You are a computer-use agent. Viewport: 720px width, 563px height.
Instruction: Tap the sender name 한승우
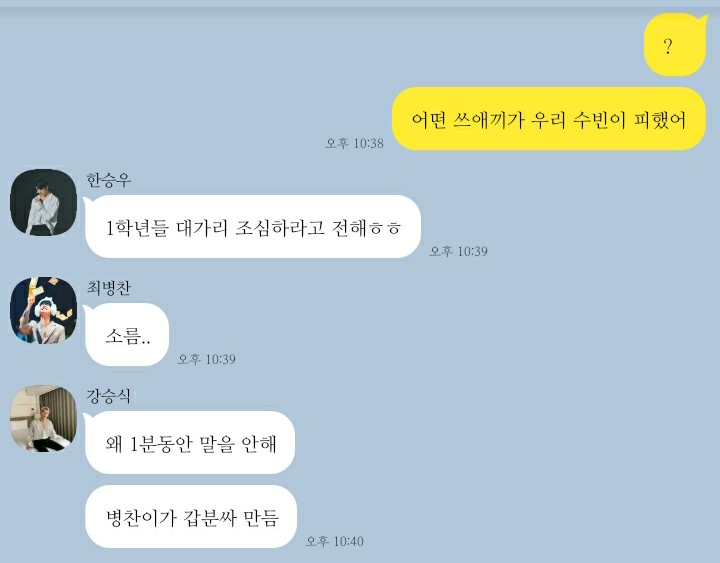coord(109,180)
